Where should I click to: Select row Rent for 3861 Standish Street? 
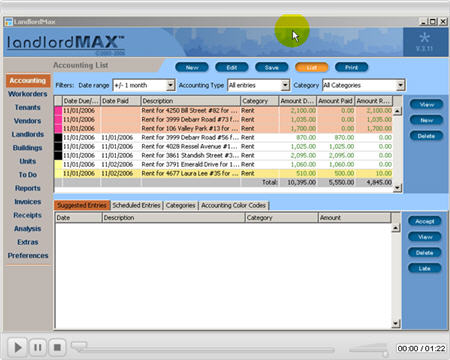223,155
